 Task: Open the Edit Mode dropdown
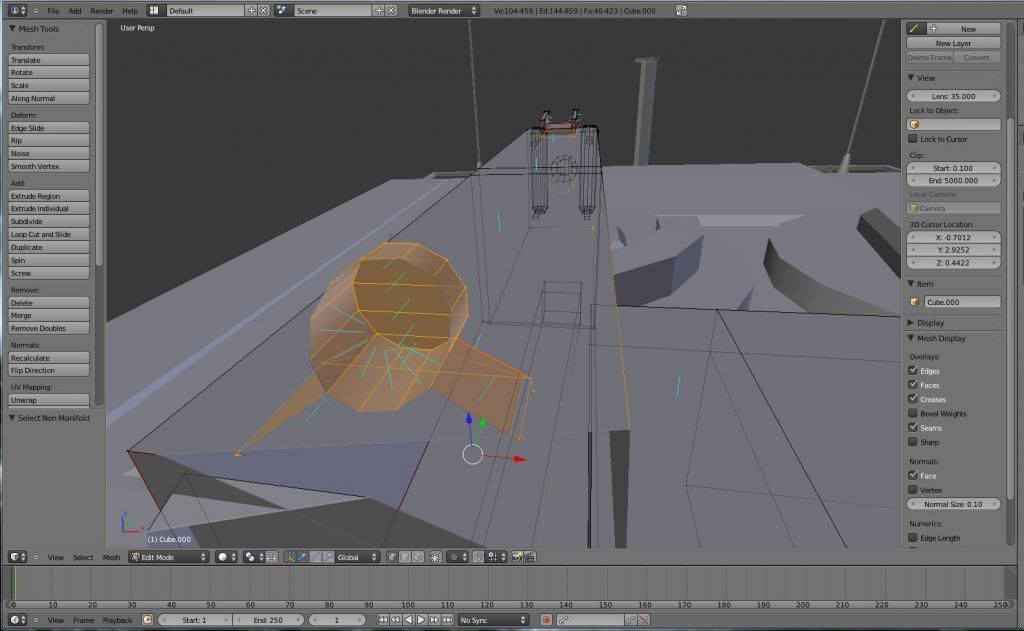pyautogui.click(x=168, y=557)
